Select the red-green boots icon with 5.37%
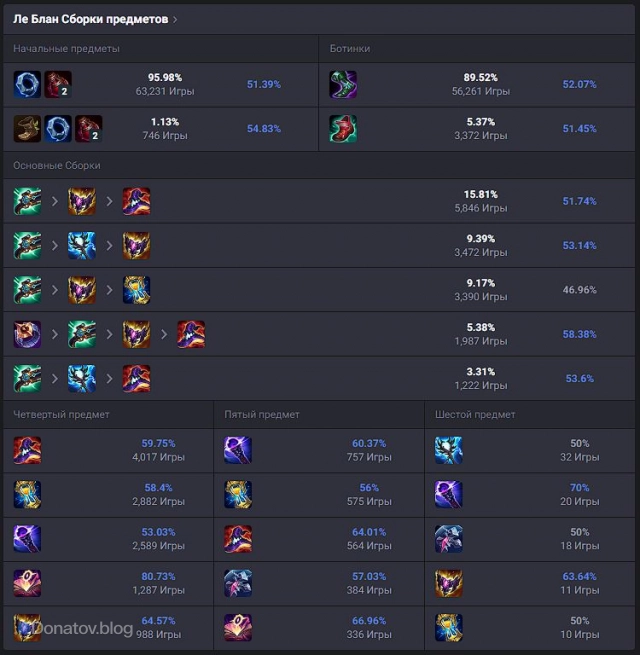 344,129
